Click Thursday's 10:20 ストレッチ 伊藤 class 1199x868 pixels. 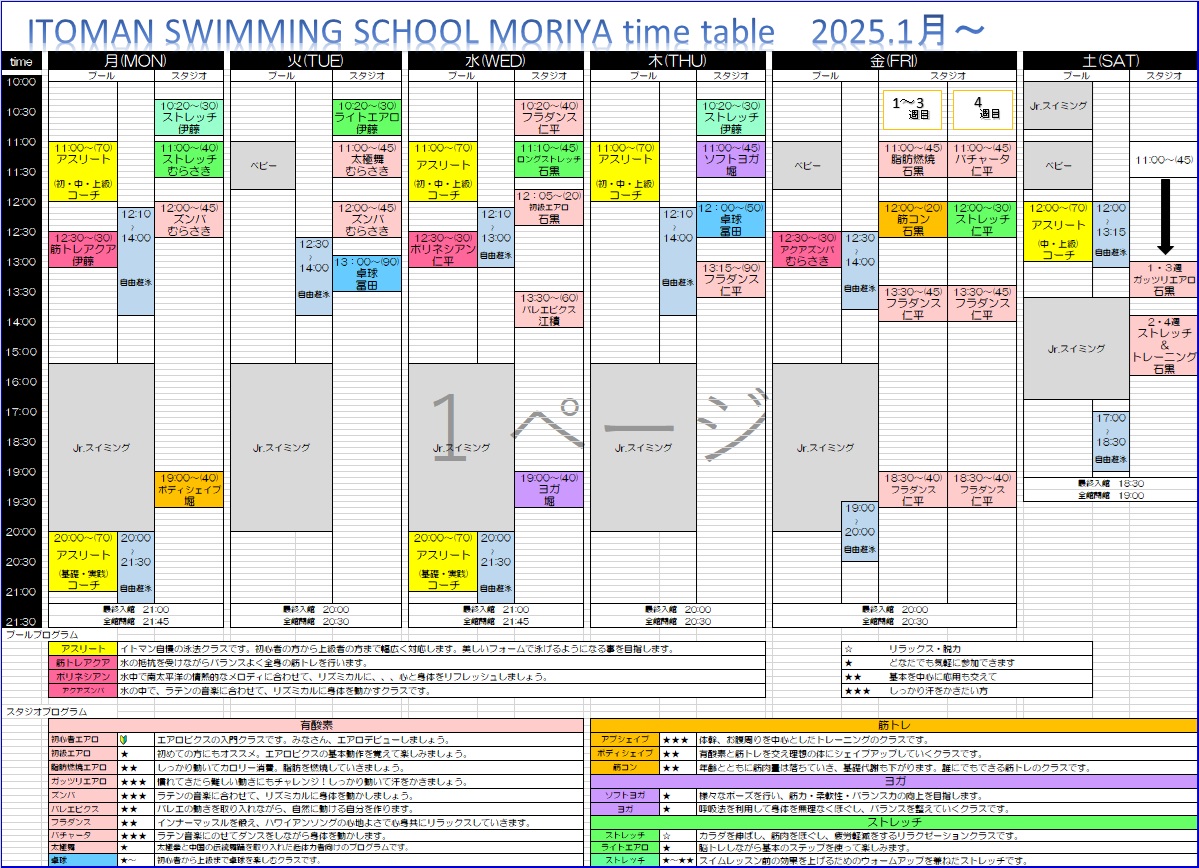click(x=731, y=118)
